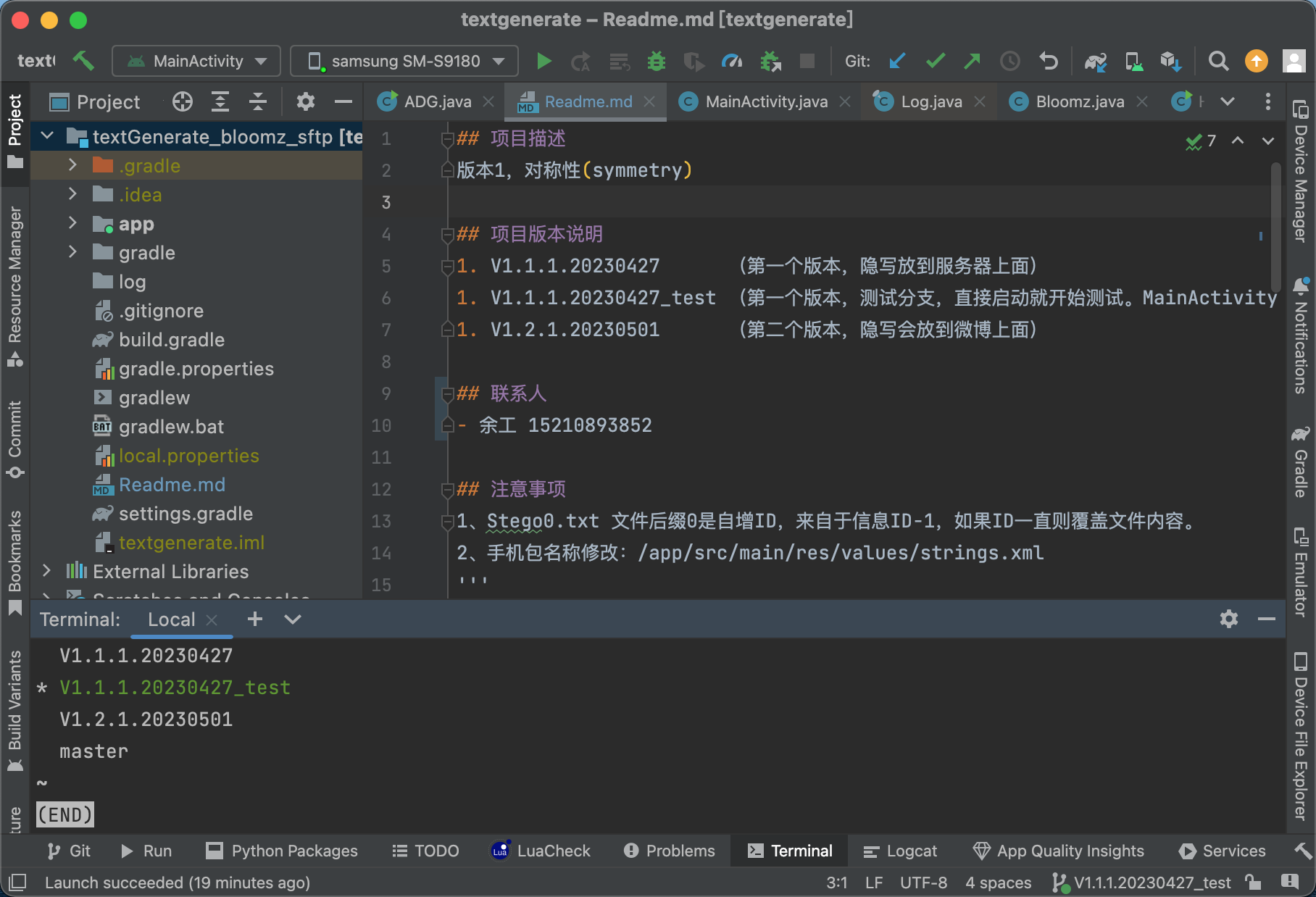Click the orange IDE update icon
1316x897 pixels.
(x=1257, y=62)
